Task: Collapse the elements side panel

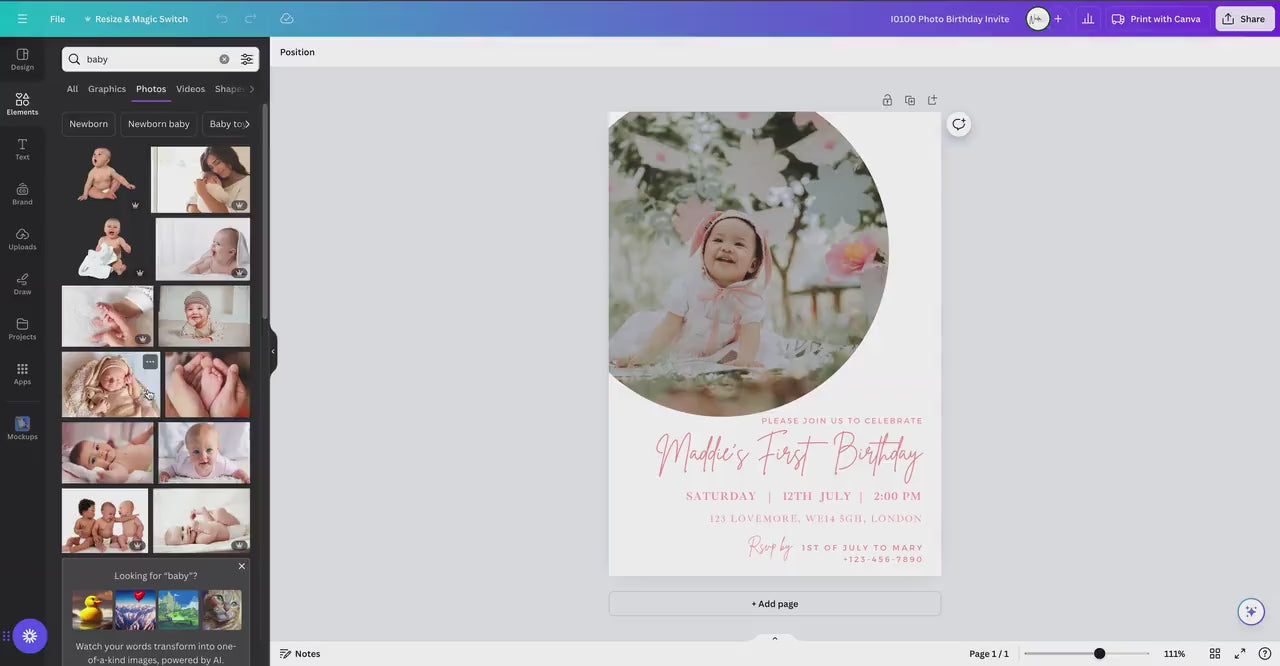Action: click(272, 351)
